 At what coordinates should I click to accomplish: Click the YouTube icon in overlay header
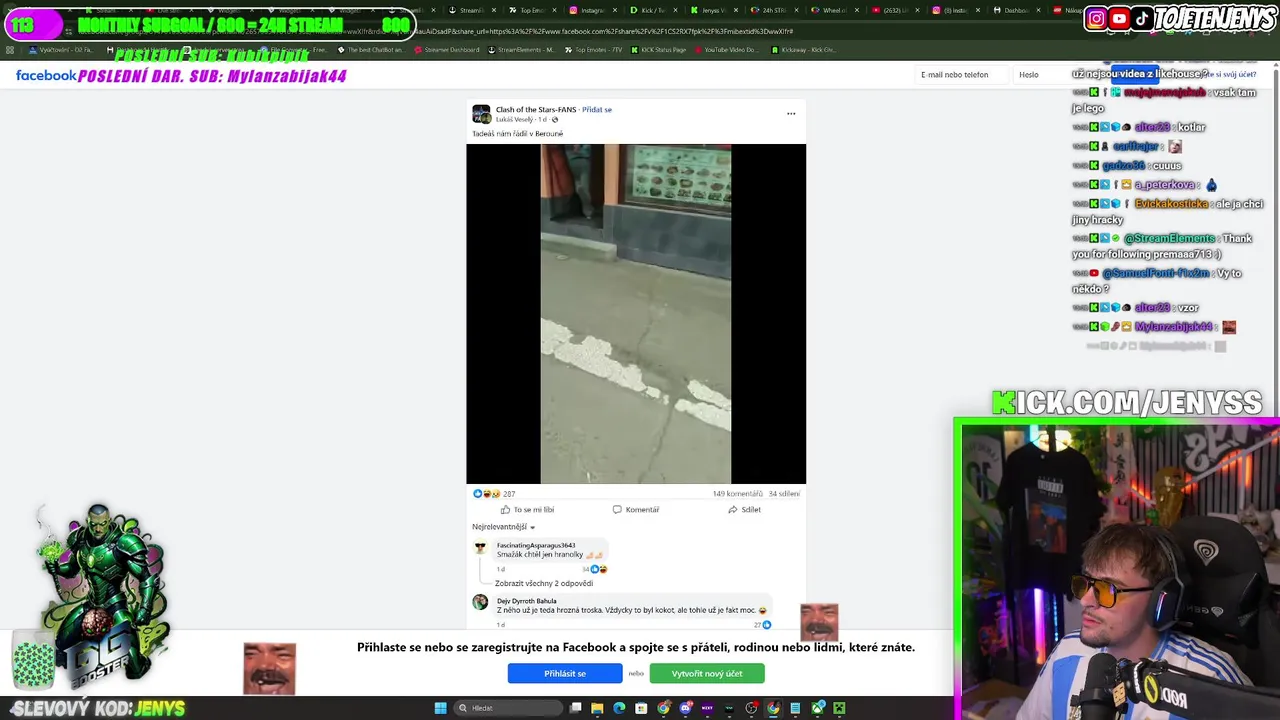1119,18
